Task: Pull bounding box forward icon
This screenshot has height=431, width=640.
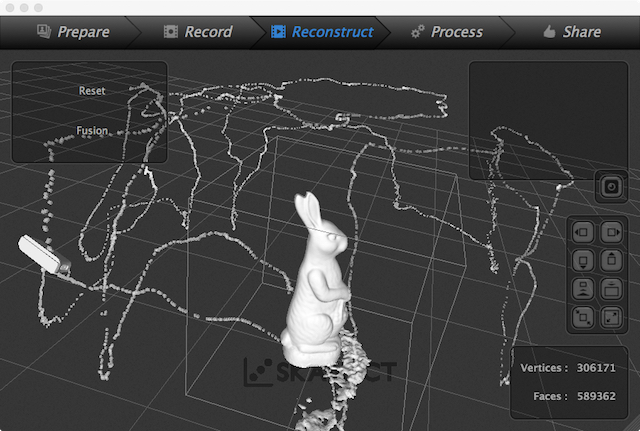Action: coord(611,289)
